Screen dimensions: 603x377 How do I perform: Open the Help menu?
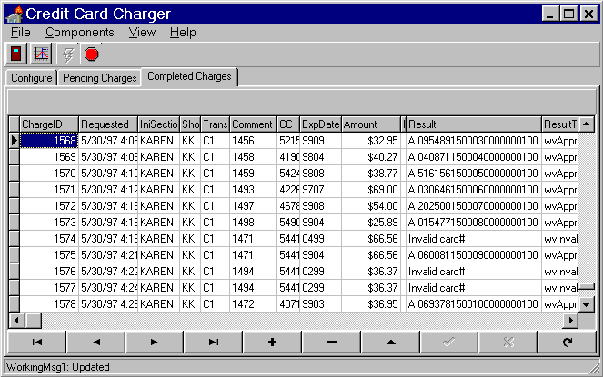coord(183,32)
